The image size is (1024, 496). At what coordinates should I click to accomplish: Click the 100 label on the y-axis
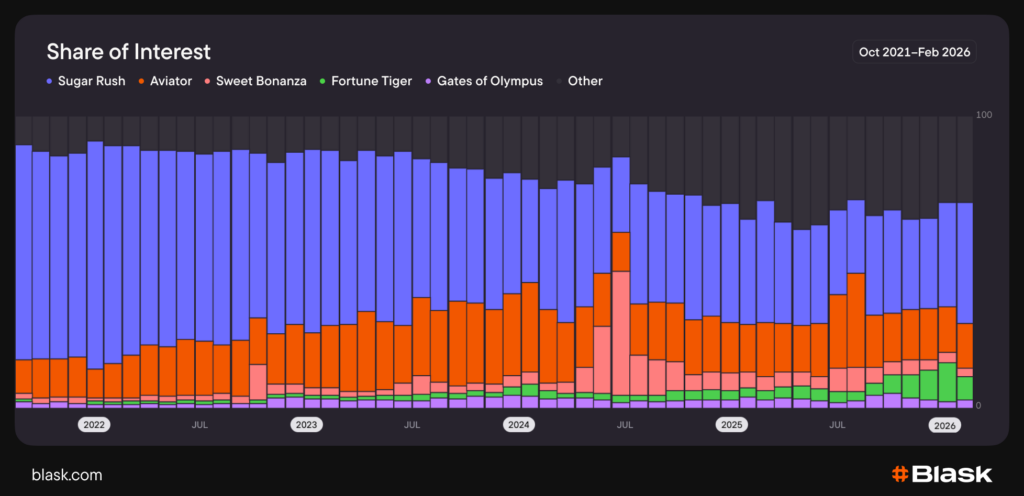[983, 116]
